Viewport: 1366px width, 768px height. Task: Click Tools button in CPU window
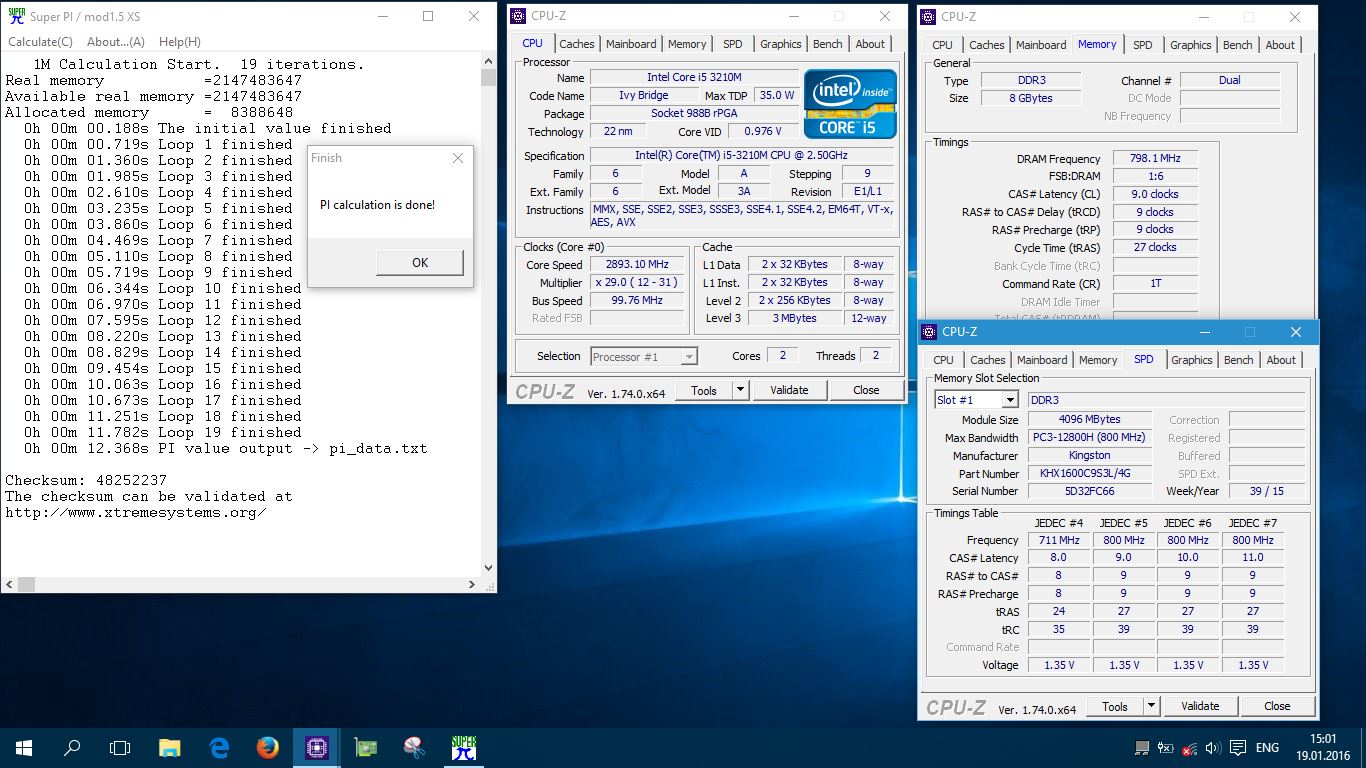(704, 390)
